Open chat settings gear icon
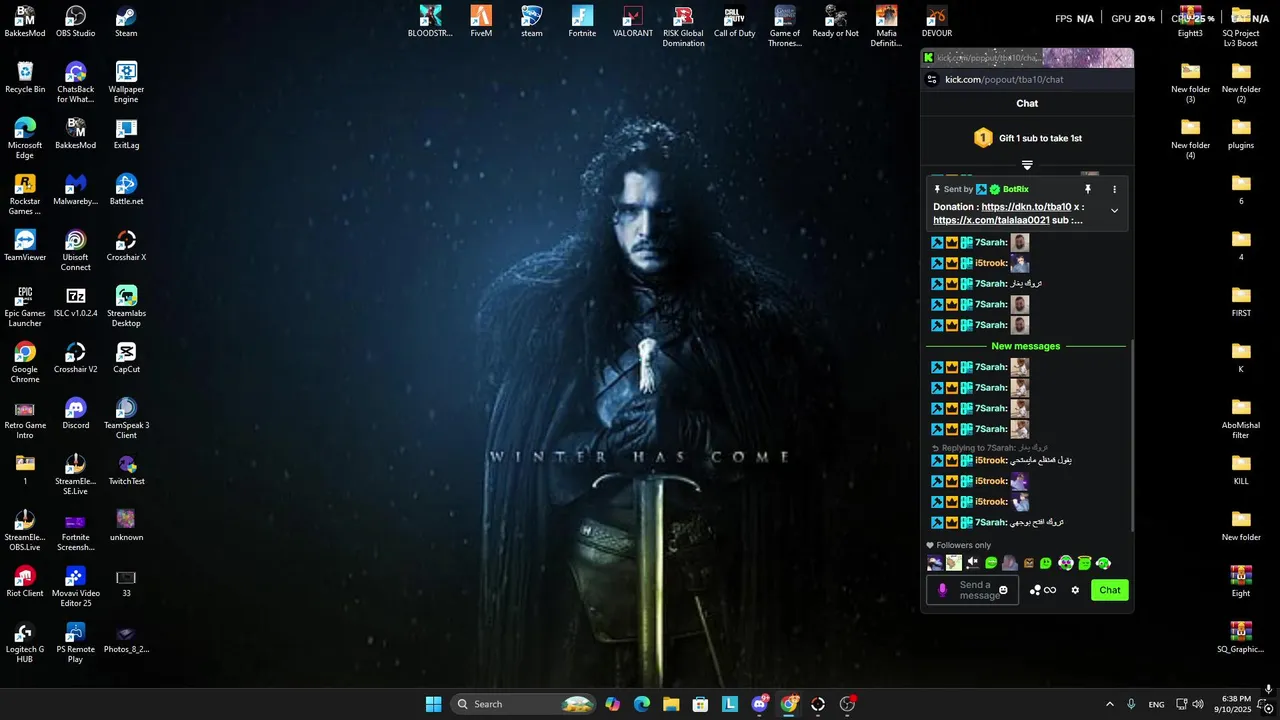This screenshot has height=720, width=1280. click(x=1075, y=590)
